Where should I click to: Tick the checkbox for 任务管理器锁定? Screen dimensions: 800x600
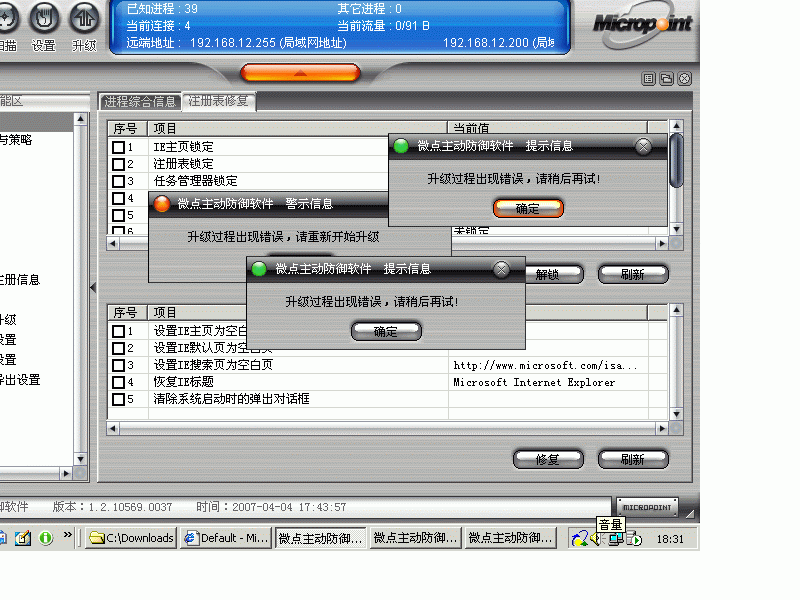118,181
